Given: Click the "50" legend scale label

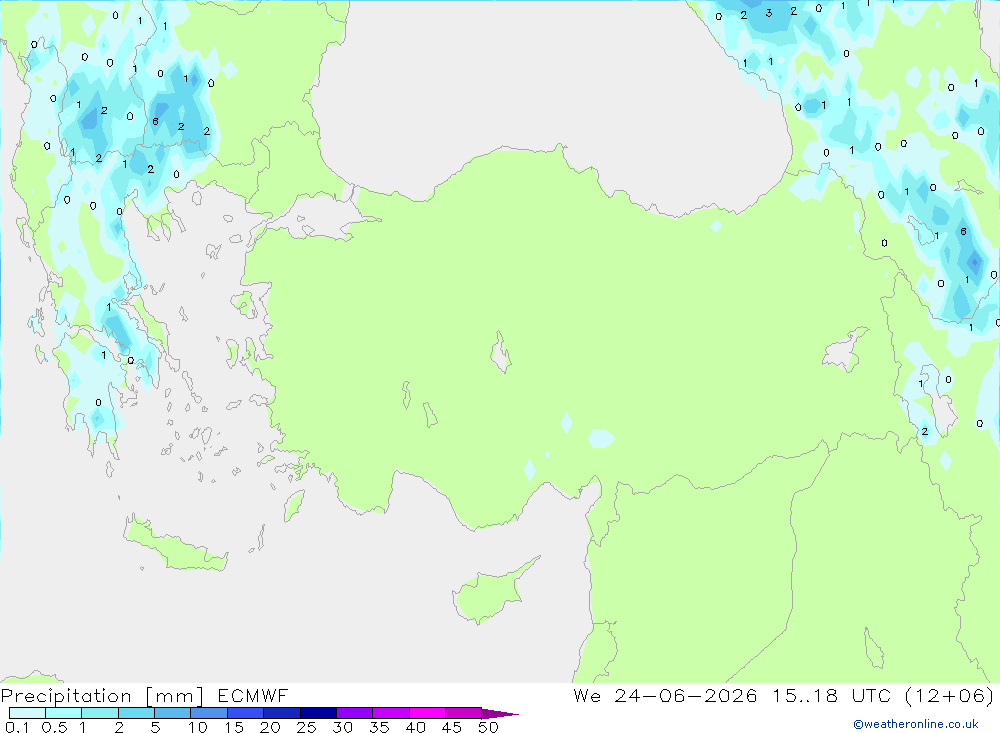Looking at the screenshot, I should point(488,727).
